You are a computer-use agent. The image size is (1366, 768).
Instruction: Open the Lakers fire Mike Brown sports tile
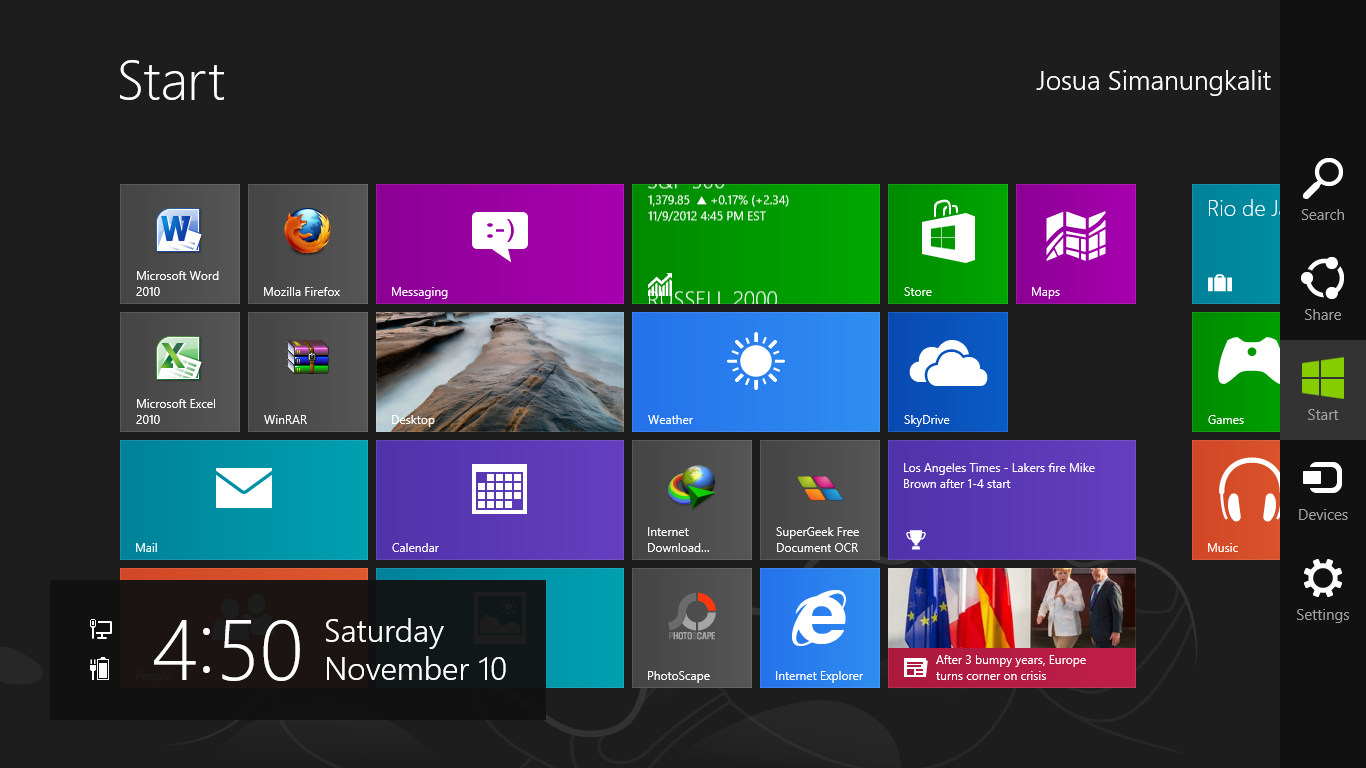coord(1012,500)
